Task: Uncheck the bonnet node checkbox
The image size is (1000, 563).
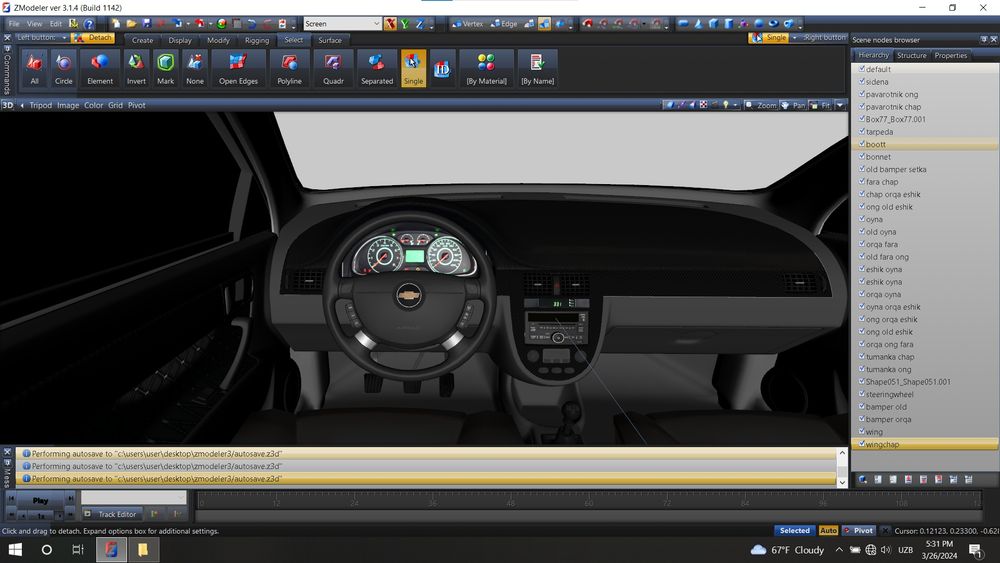Action: click(x=862, y=156)
